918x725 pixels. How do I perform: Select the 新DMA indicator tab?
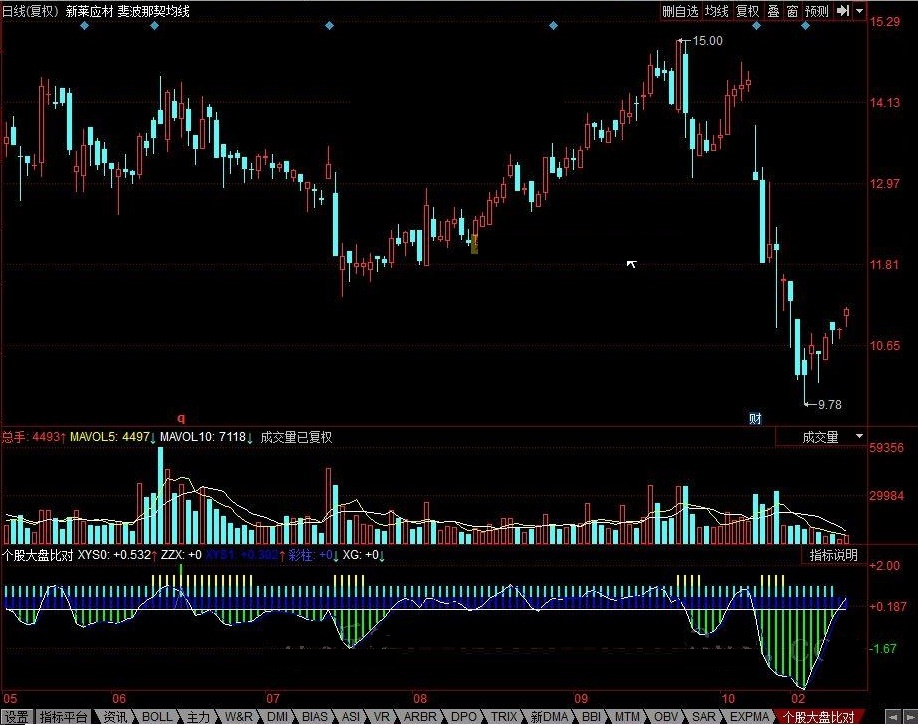coord(549,717)
